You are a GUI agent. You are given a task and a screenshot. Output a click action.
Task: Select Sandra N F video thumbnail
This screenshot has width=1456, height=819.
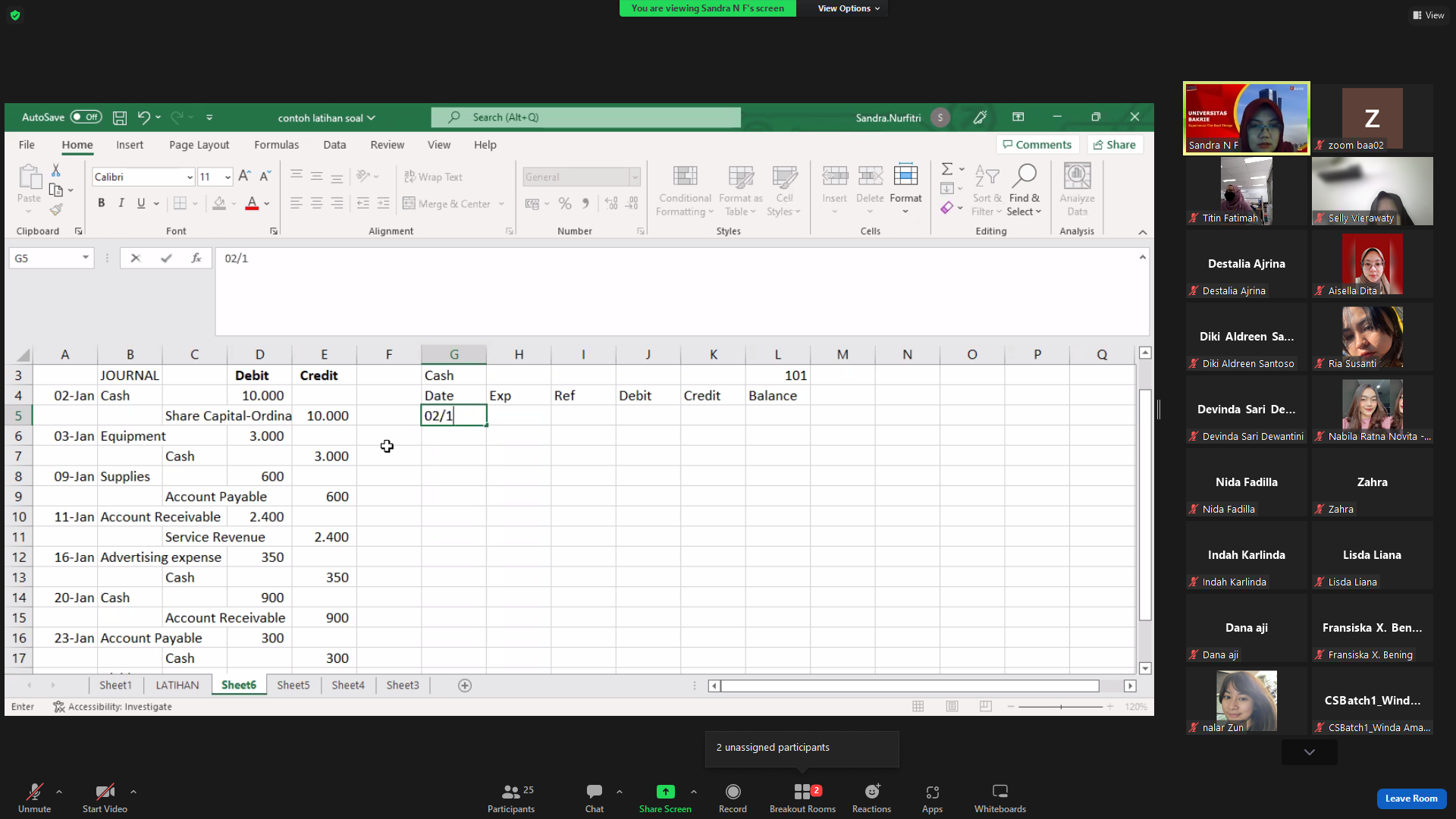[x=1247, y=118]
